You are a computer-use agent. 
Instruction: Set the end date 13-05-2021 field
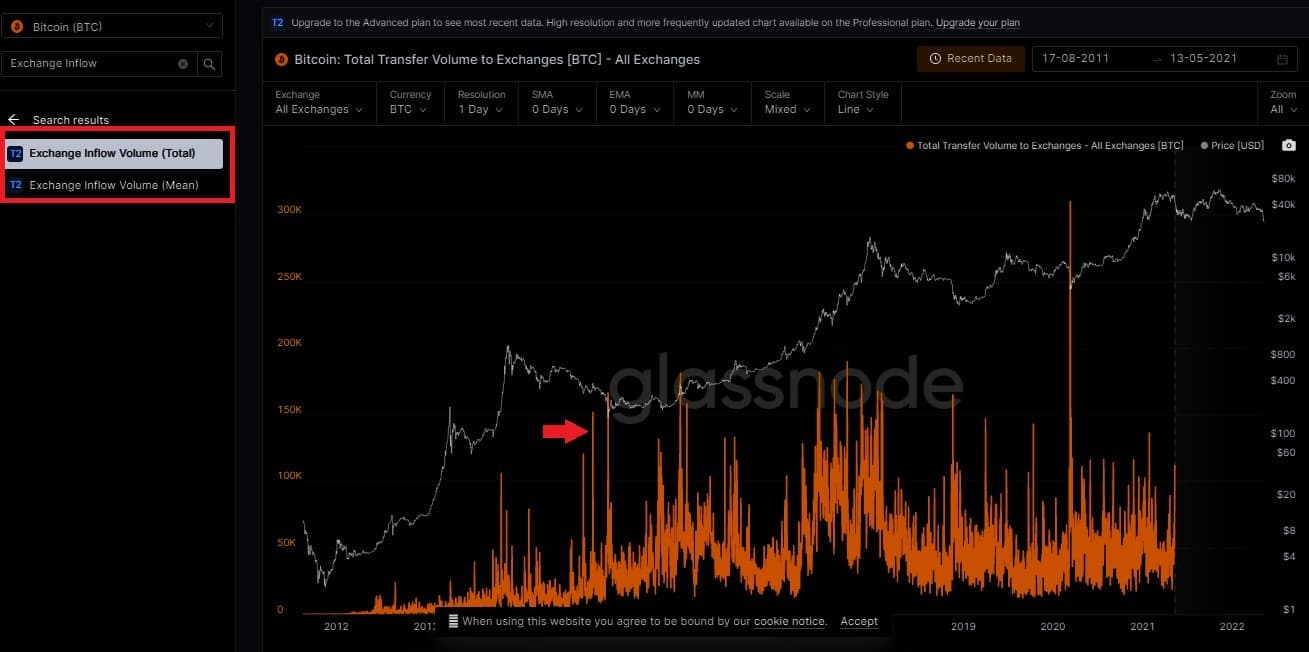(1203, 59)
